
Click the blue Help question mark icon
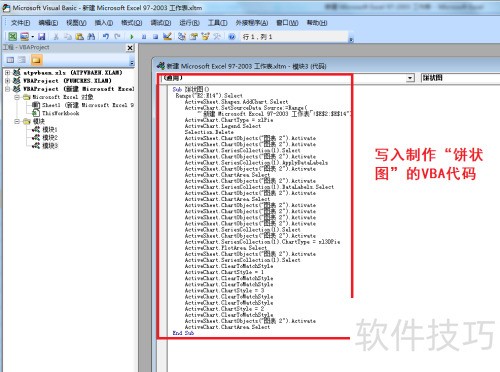coord(232,37)
